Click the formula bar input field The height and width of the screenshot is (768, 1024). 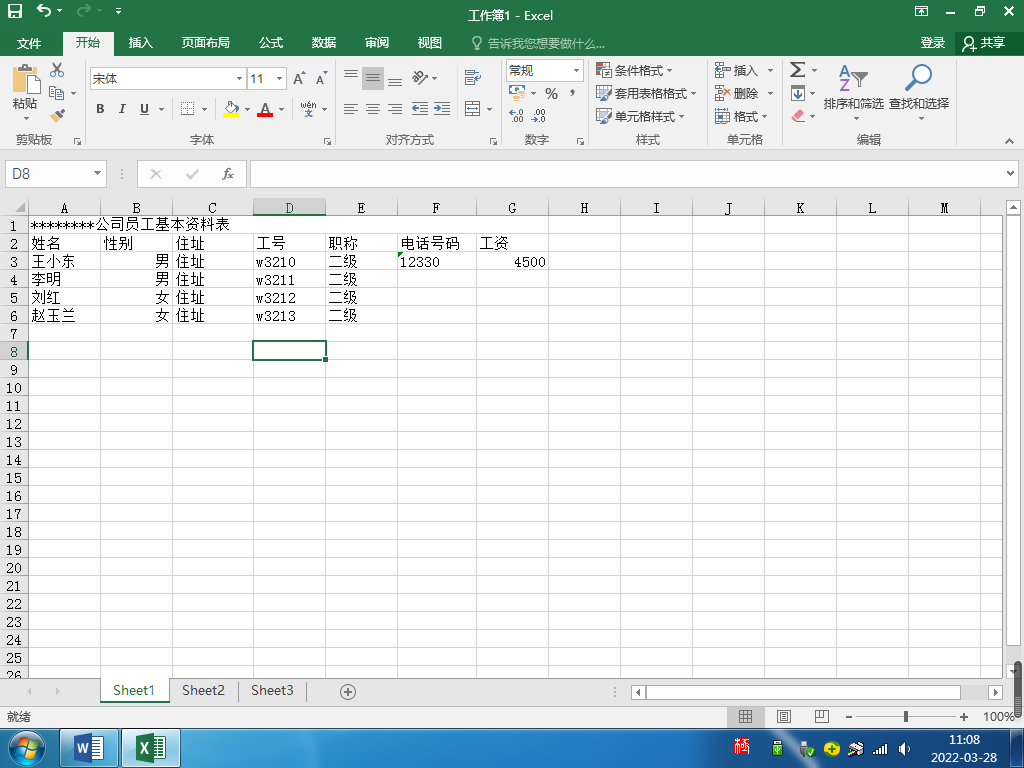627,174
